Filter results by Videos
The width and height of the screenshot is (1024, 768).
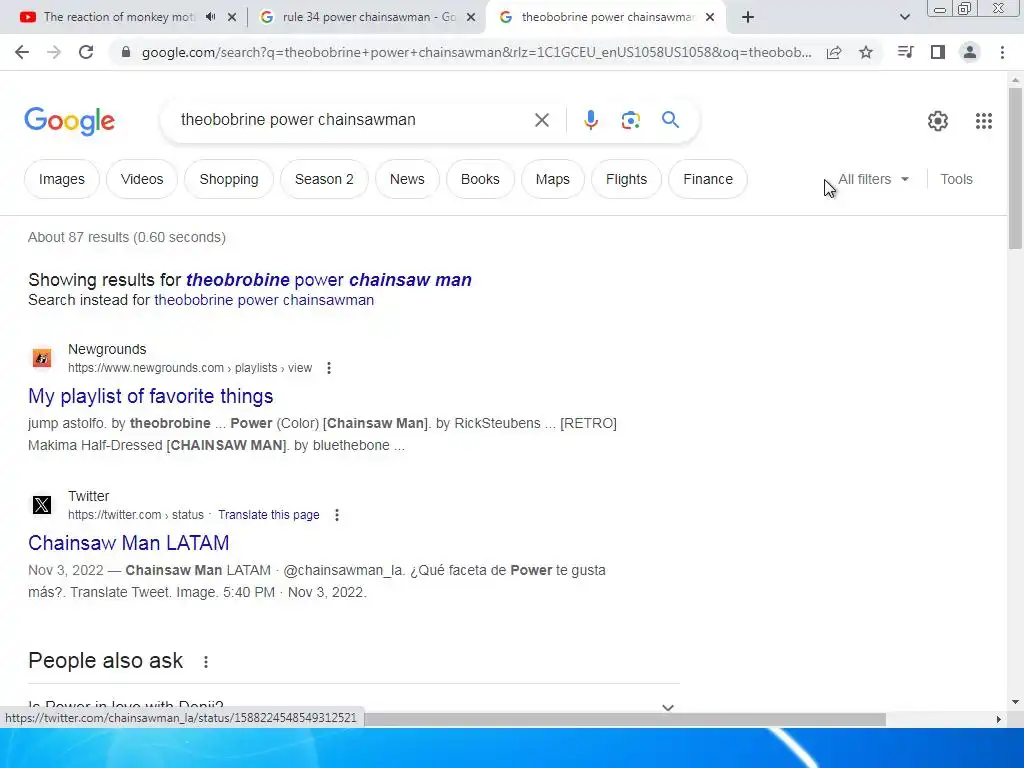[x=142, y=179]
